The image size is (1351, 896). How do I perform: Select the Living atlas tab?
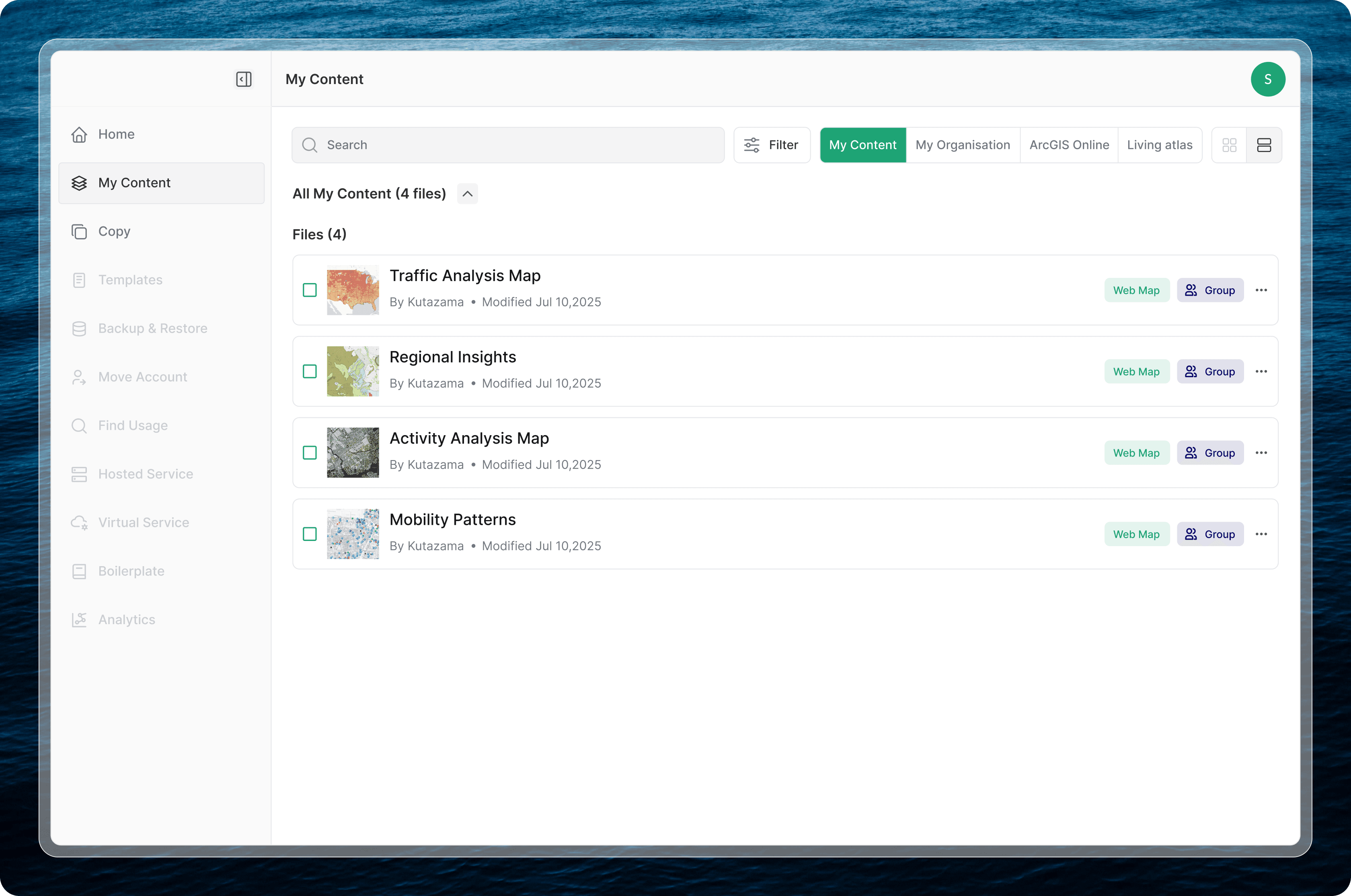(1159, 145)
